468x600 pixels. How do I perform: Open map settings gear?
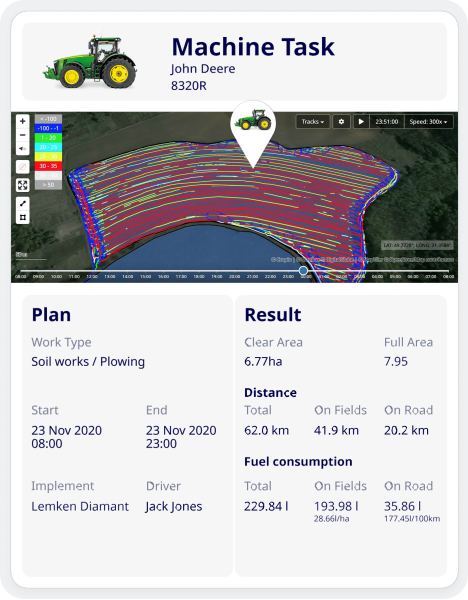point(341,122)
